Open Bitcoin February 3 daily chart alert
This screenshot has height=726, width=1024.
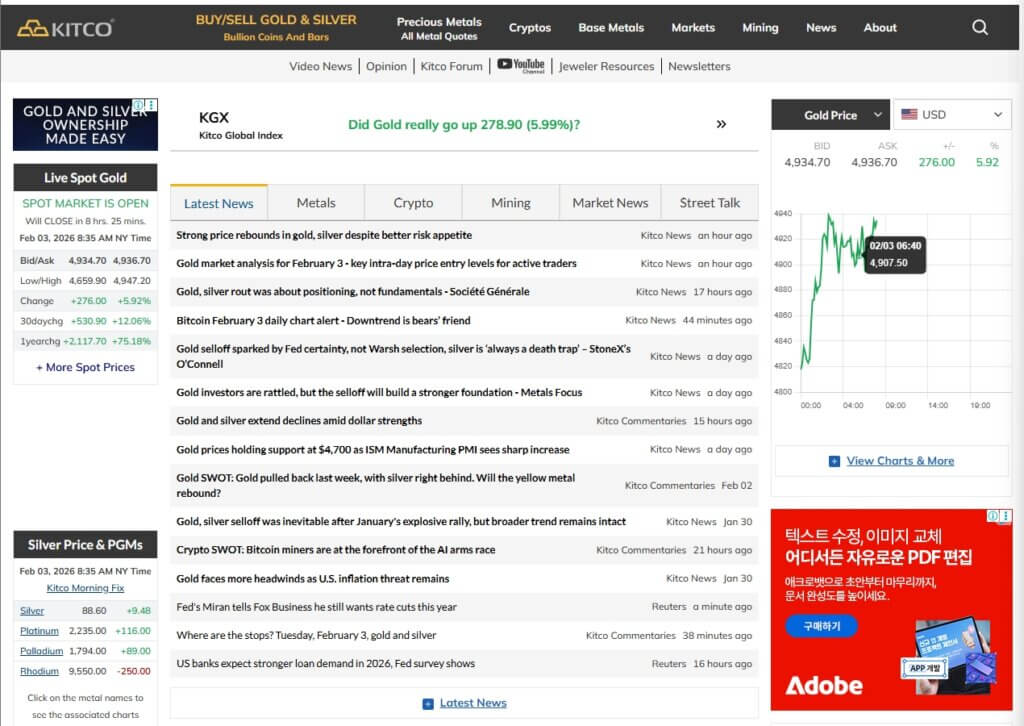pyautogui.click(x=323, y=320)
